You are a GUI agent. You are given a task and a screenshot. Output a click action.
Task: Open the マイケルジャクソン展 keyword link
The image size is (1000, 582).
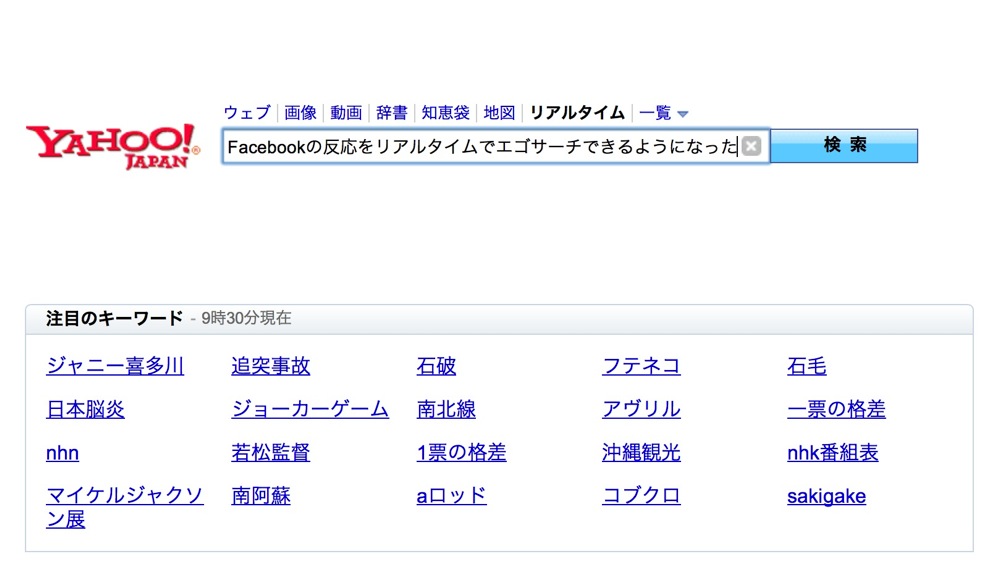[x=124, y=507]
